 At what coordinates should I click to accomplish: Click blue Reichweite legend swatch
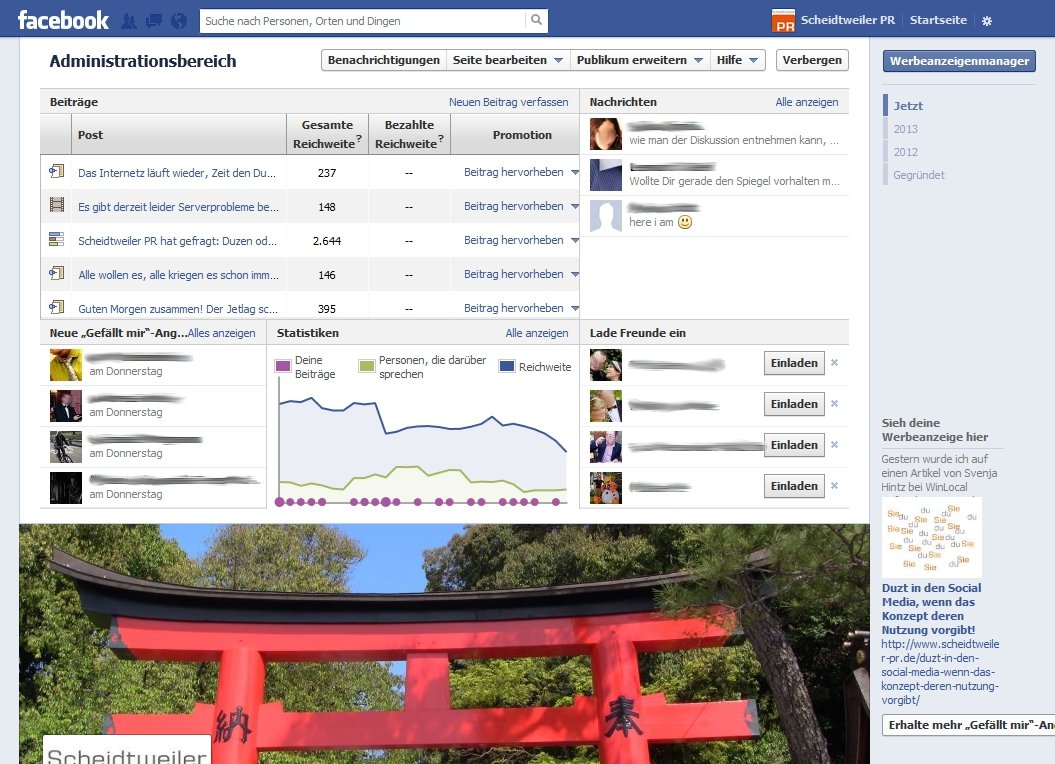pos(507,366)
